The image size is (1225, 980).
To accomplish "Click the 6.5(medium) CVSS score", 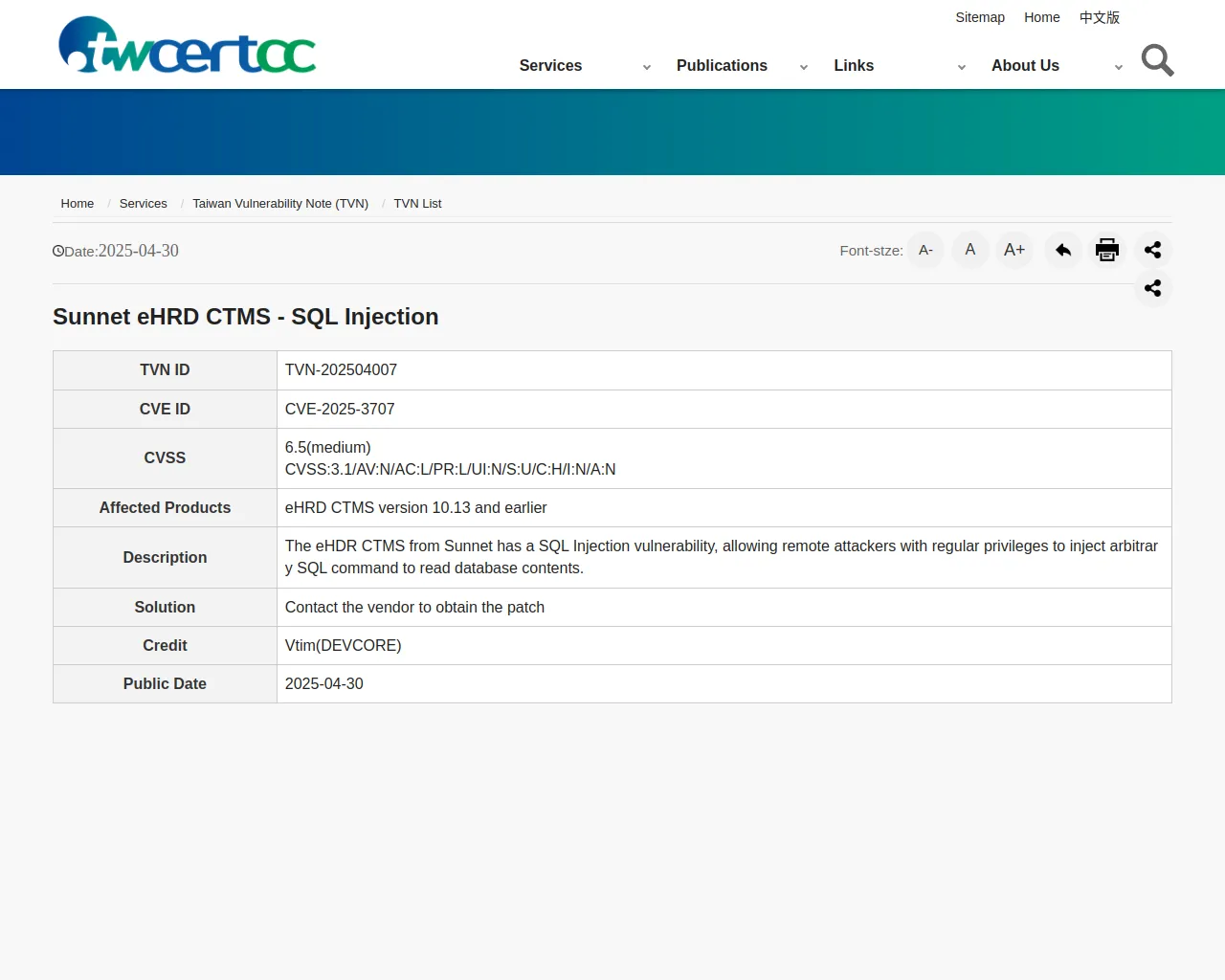I will click(x=327, y=447).
